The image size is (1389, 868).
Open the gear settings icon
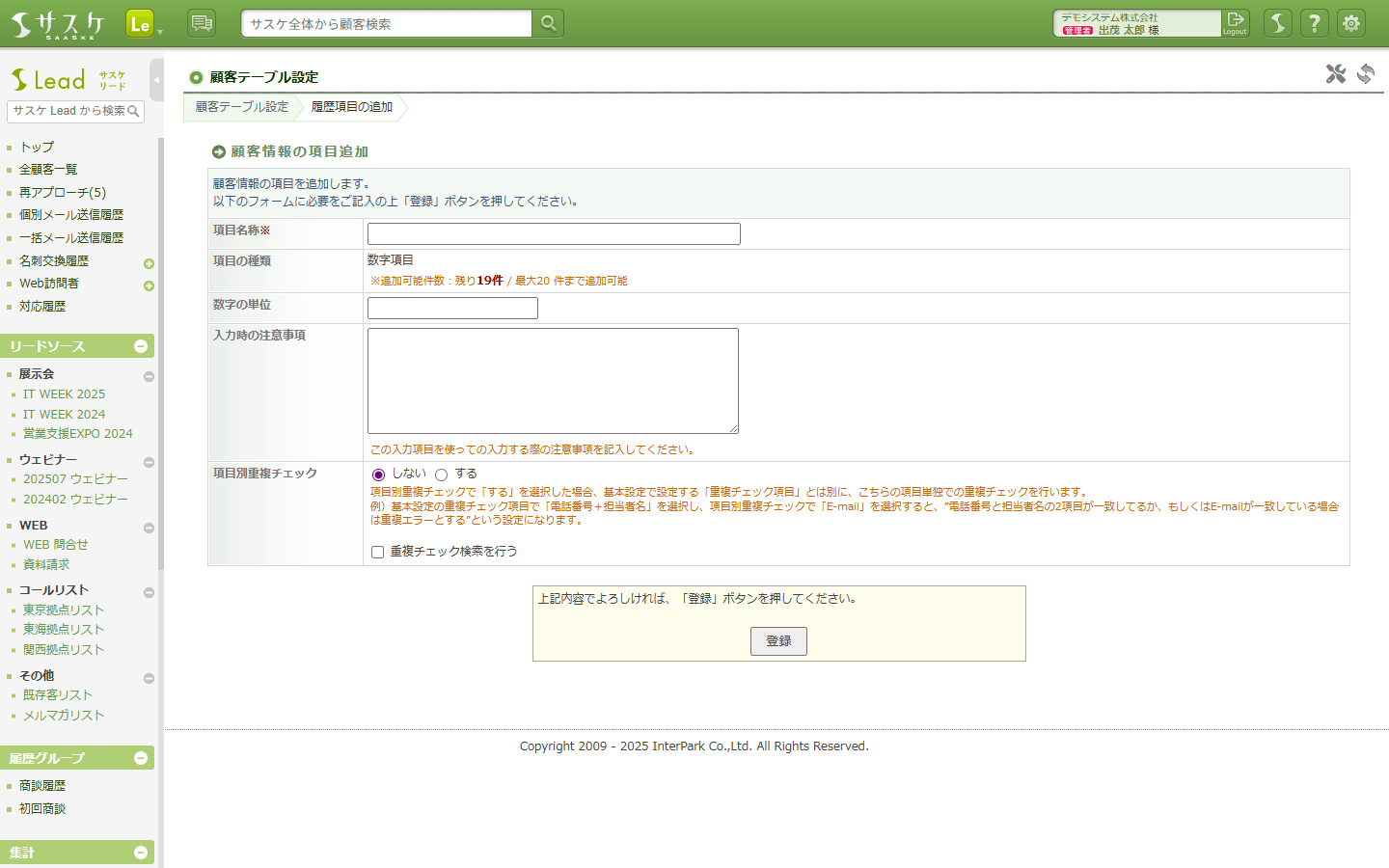pyautogui.click(x=1351, y=23)
